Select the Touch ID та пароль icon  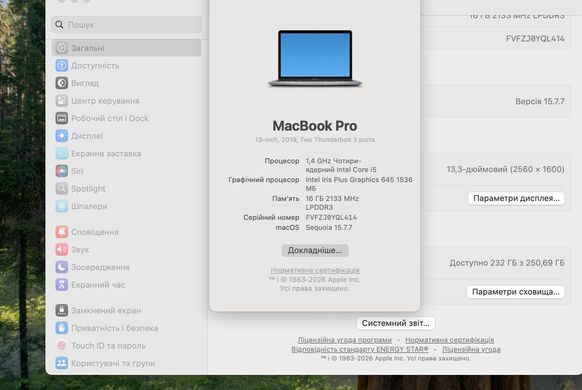[x=62, y=345]
